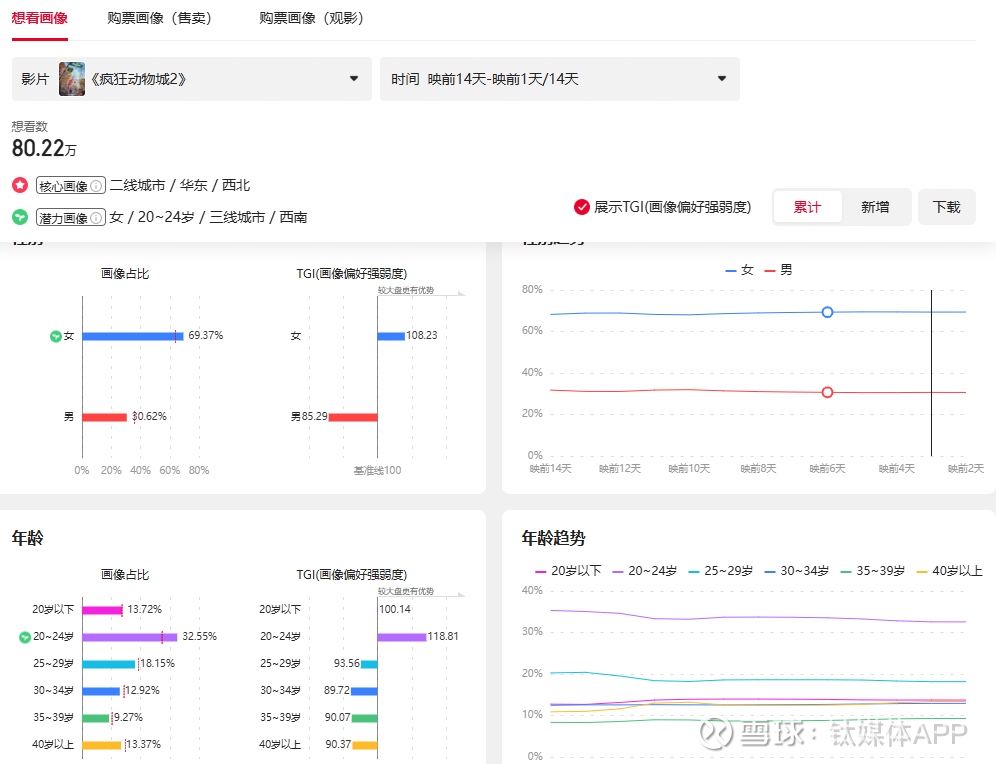Switch to 购票画像（售卖）tab
Image resolution: width=996 pixels, height=764 pixels.
coord(163,18)
